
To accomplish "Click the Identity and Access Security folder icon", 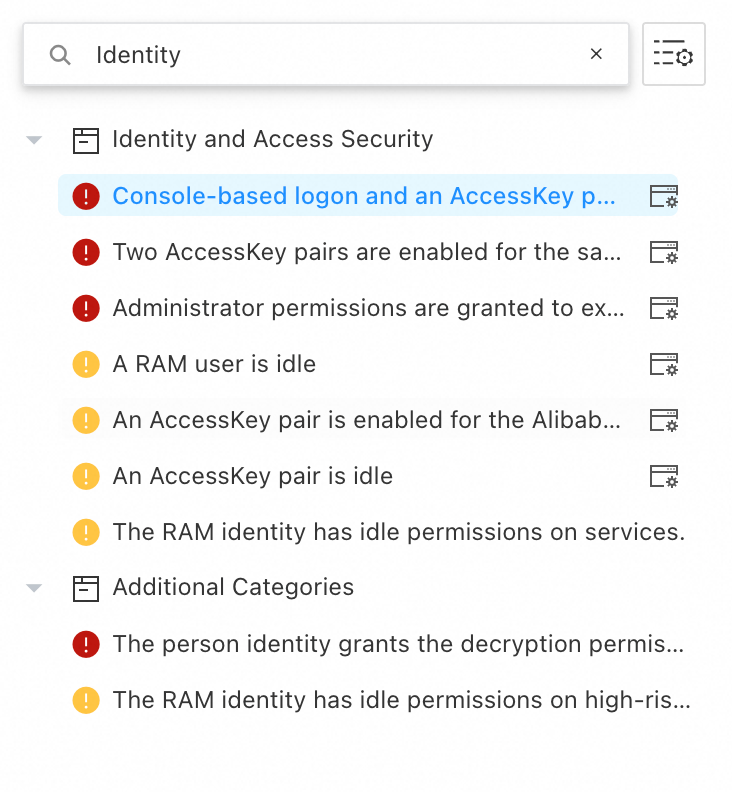I will point(87,140).
